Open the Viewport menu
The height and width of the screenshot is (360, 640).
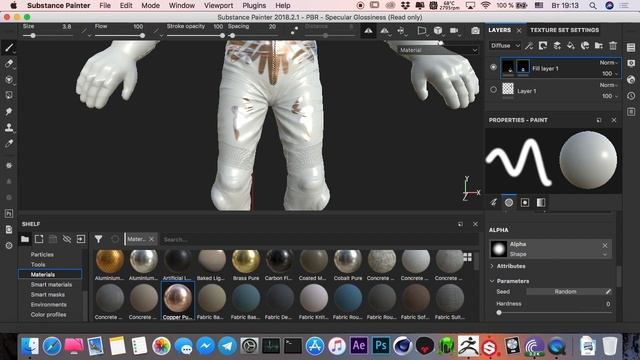click(218, 6)
